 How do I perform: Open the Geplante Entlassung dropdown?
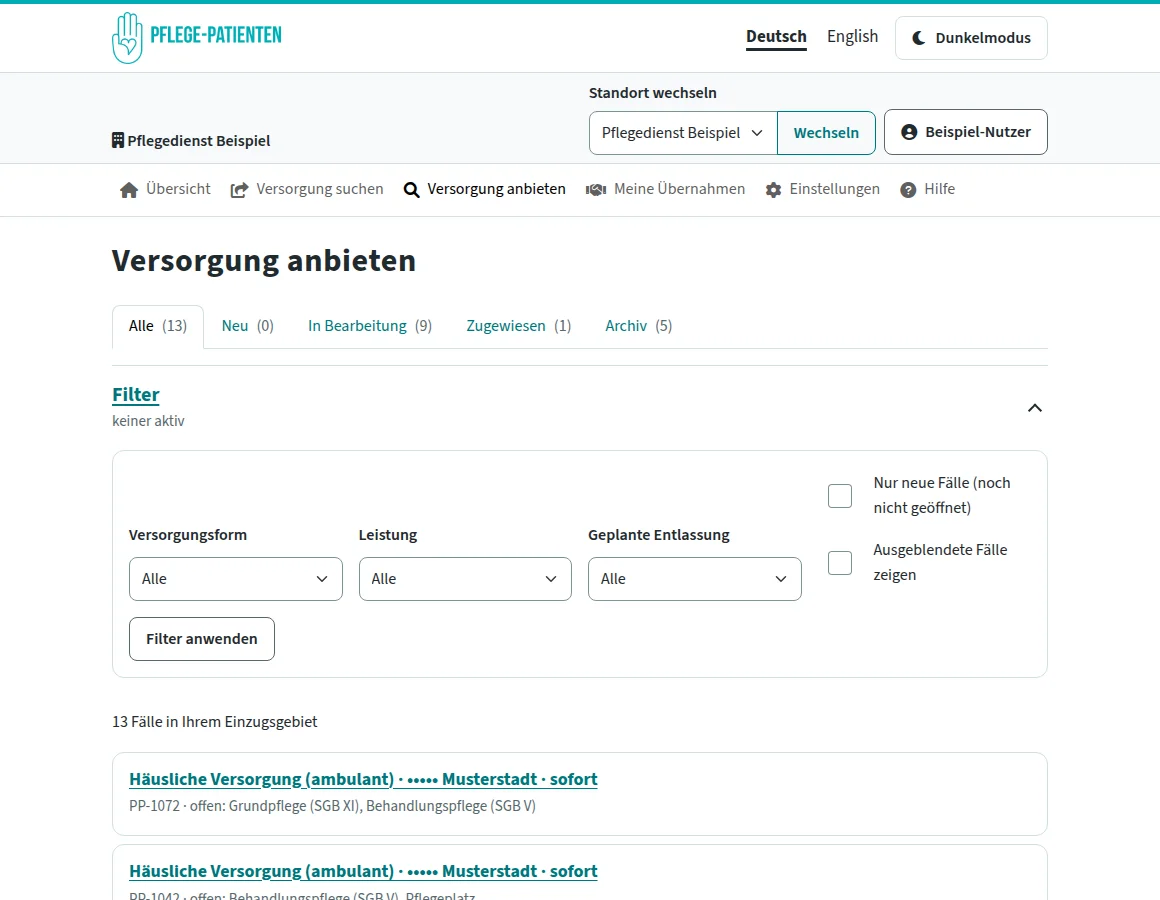[695, 579]
